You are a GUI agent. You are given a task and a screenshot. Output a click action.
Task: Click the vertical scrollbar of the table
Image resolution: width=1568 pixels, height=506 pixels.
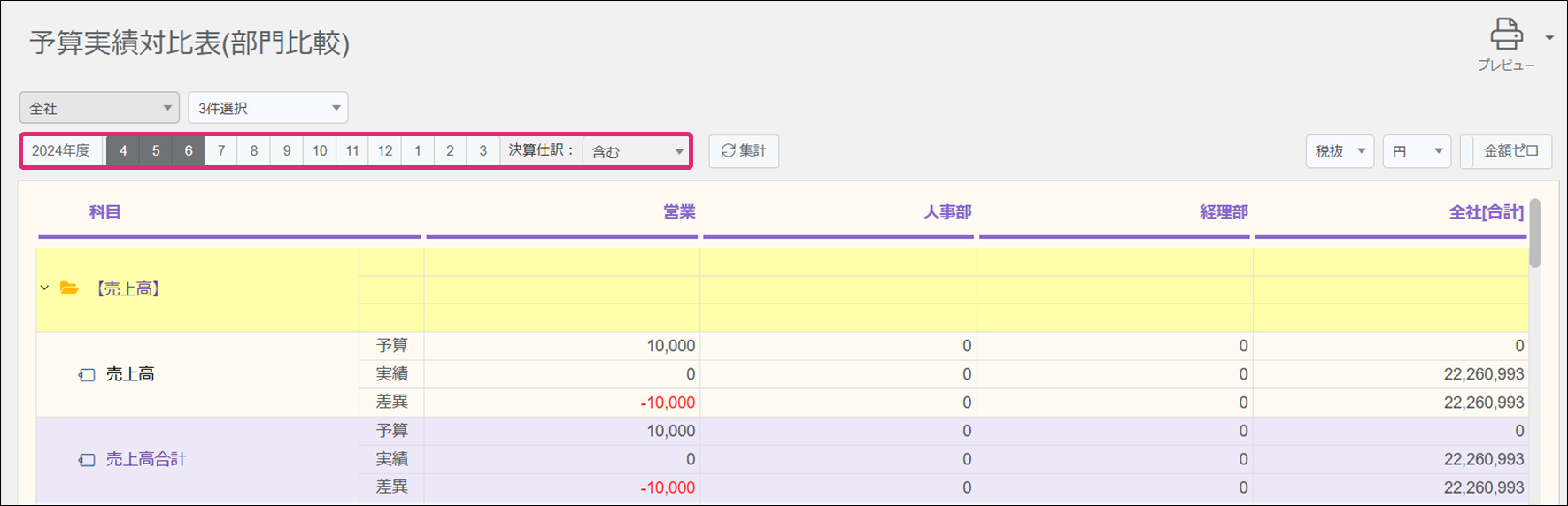tap(1534, 234)
